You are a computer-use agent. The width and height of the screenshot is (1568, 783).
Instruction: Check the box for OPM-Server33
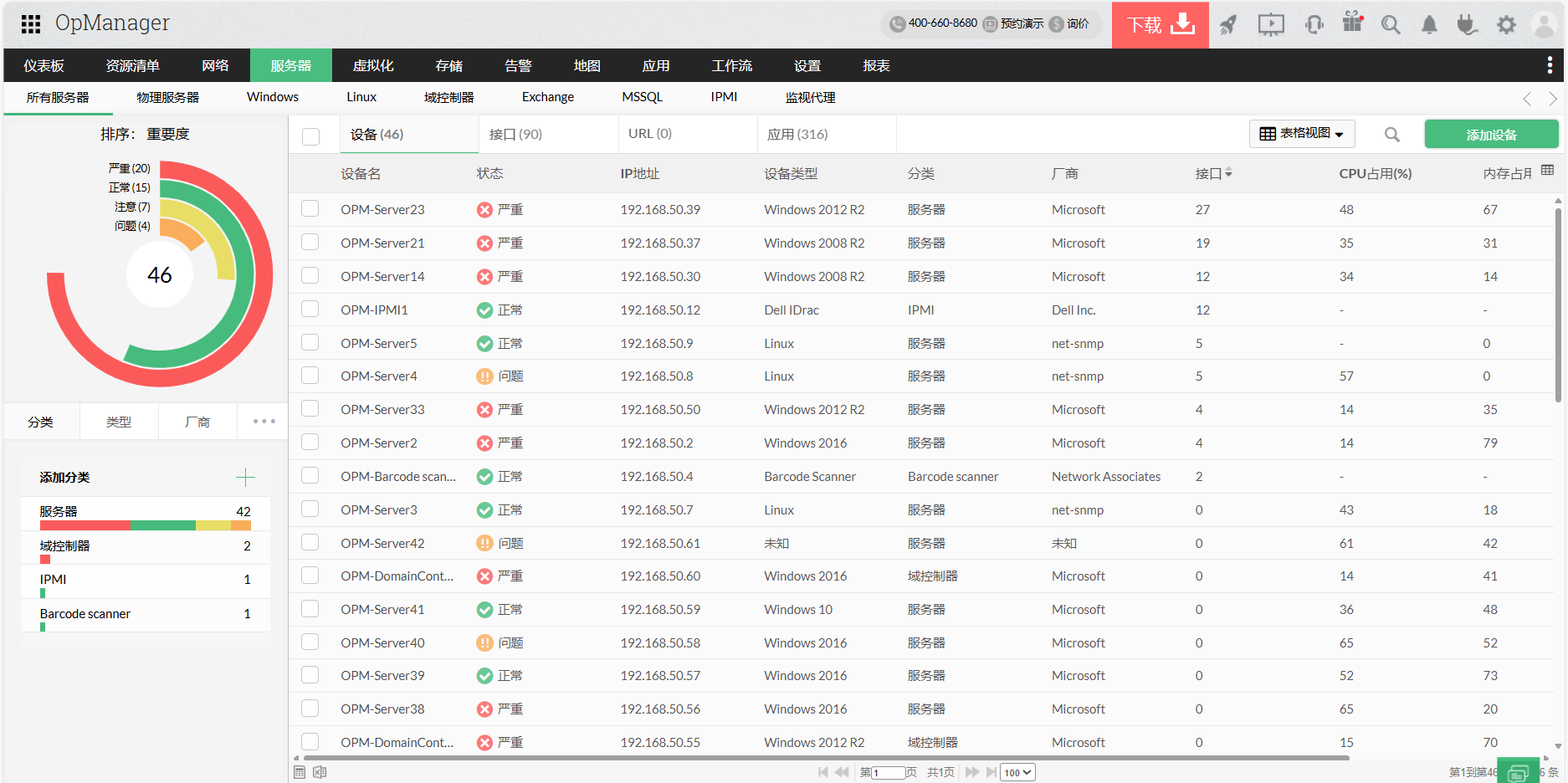310,408
